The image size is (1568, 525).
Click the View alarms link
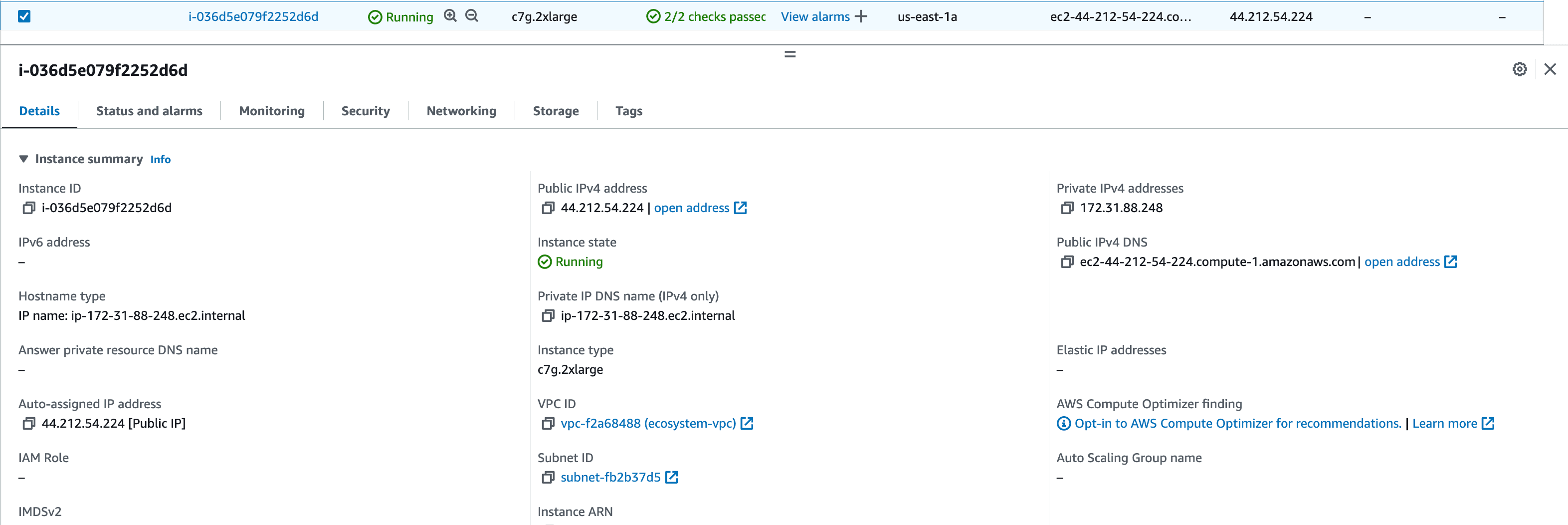click(814, 17)
